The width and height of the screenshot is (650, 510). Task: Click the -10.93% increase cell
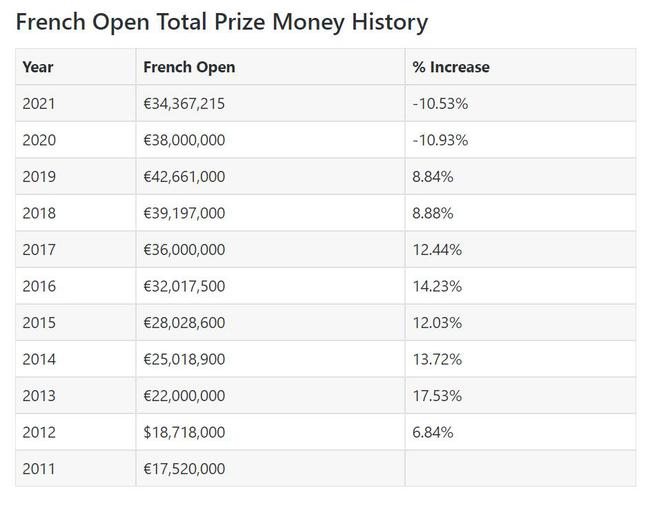(440, 140)
